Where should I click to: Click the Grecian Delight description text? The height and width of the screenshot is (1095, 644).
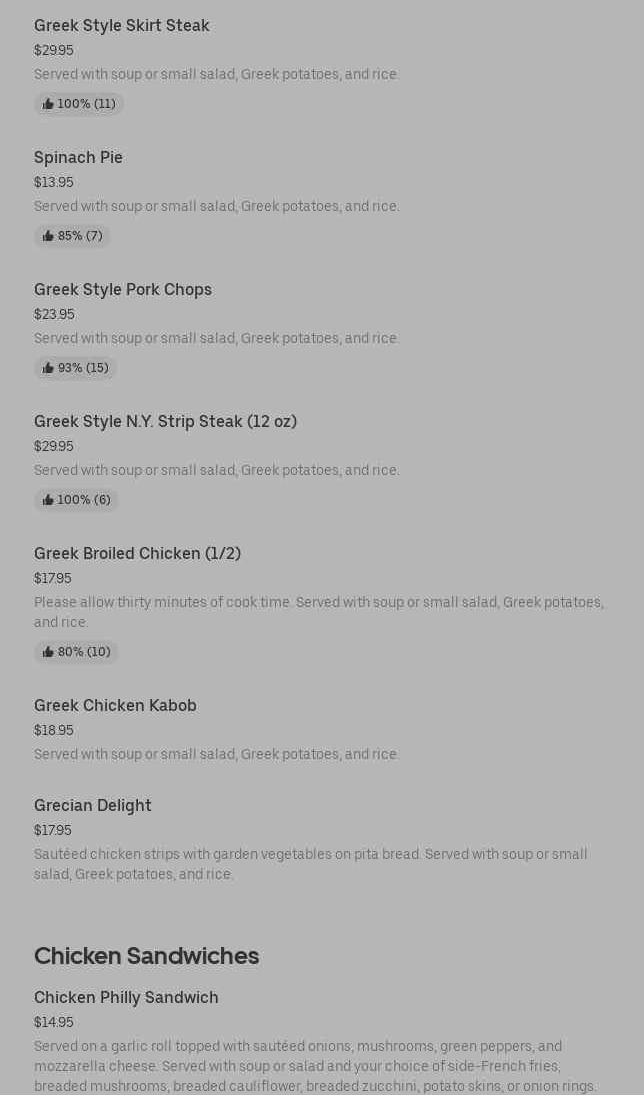click(x=310, y=864)
